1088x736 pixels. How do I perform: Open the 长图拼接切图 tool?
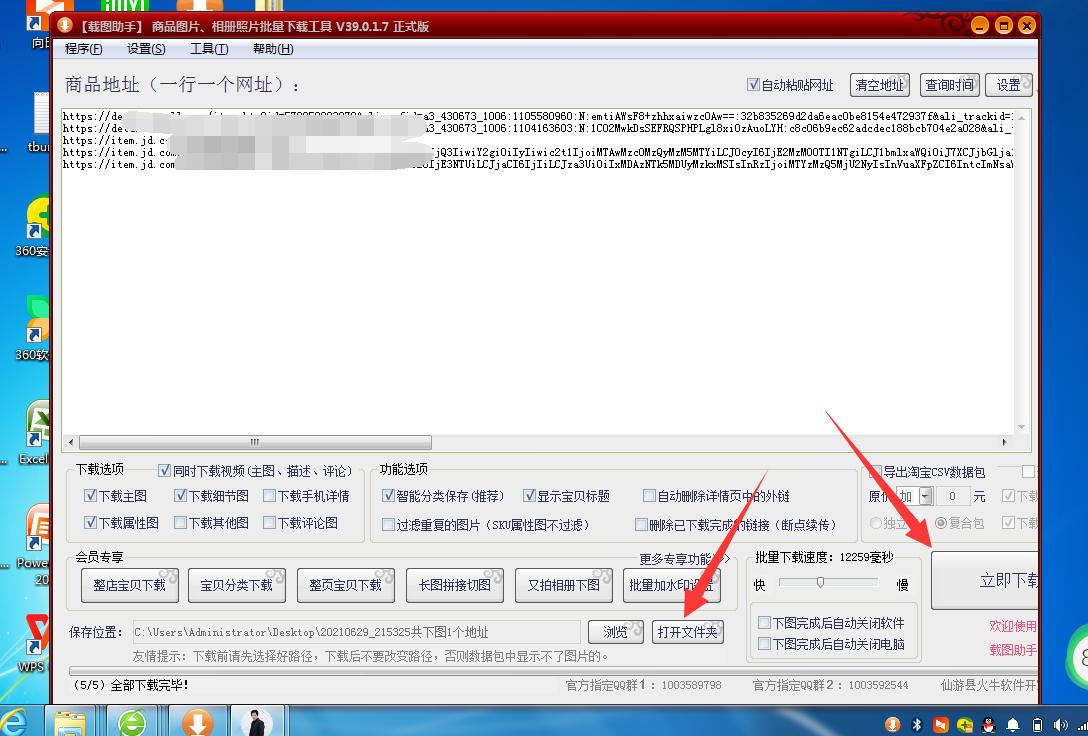454,587
